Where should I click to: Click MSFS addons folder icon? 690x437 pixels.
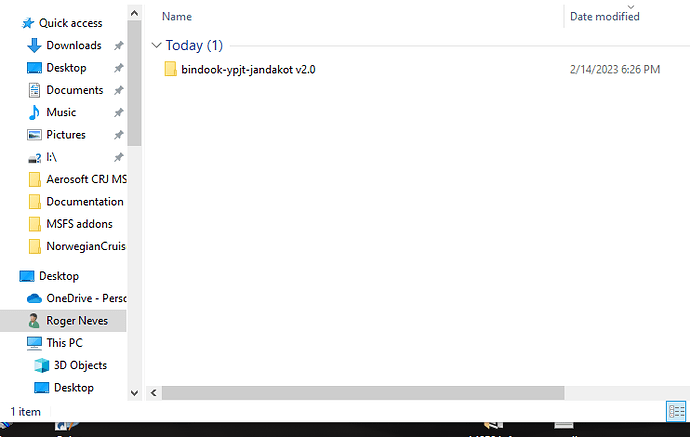(x=34, y=224)
